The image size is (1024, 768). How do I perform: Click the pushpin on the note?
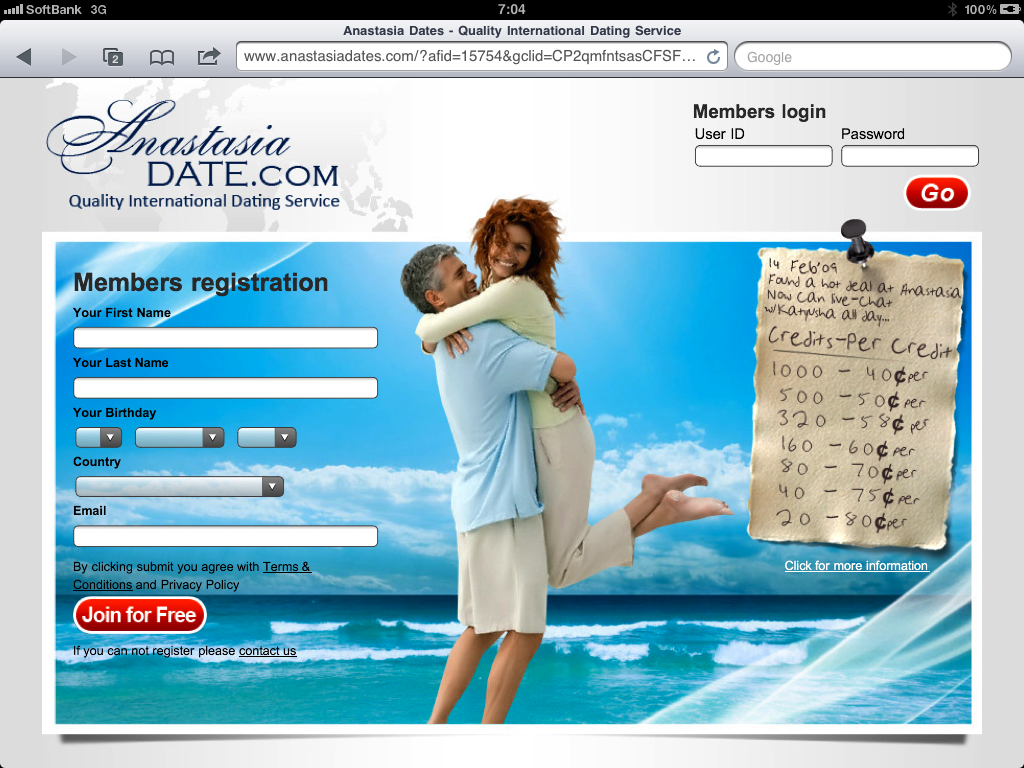click(856, 242)
